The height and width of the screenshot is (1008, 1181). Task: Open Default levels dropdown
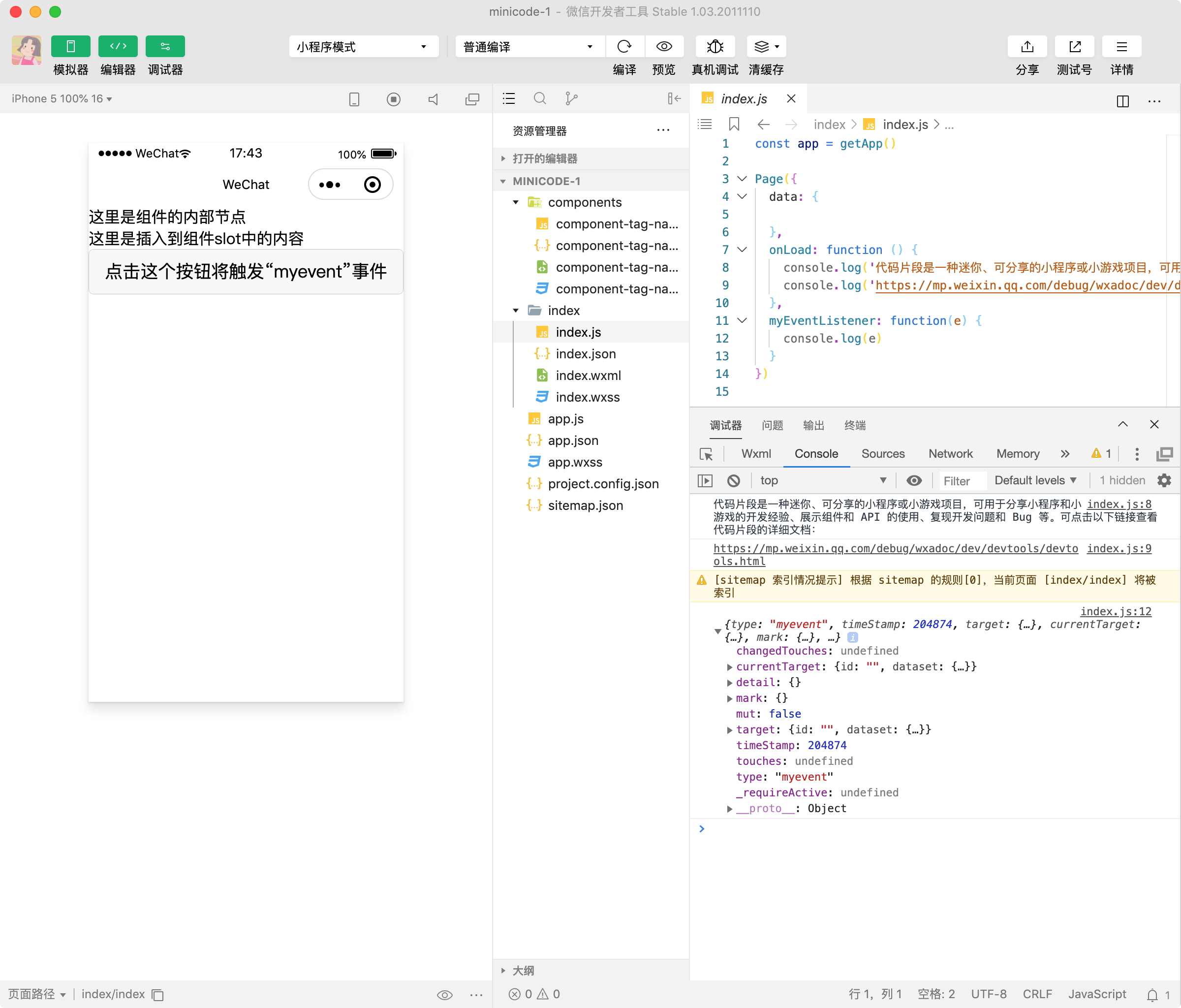(x=1034, y=481)
